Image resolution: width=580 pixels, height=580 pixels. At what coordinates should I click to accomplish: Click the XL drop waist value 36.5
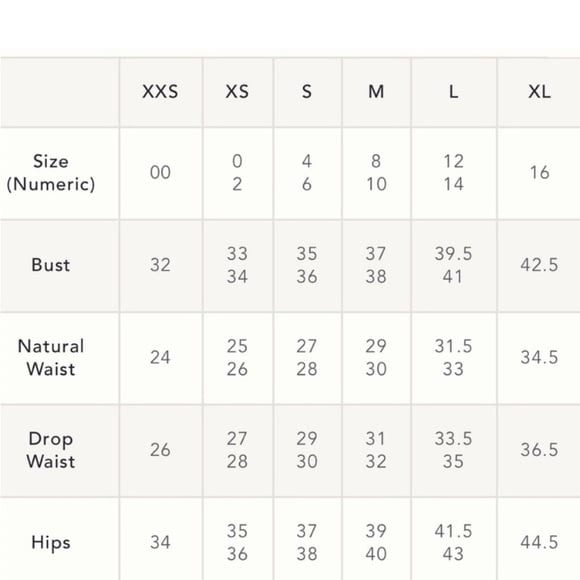pyautogui.click(x=539, y=450)
